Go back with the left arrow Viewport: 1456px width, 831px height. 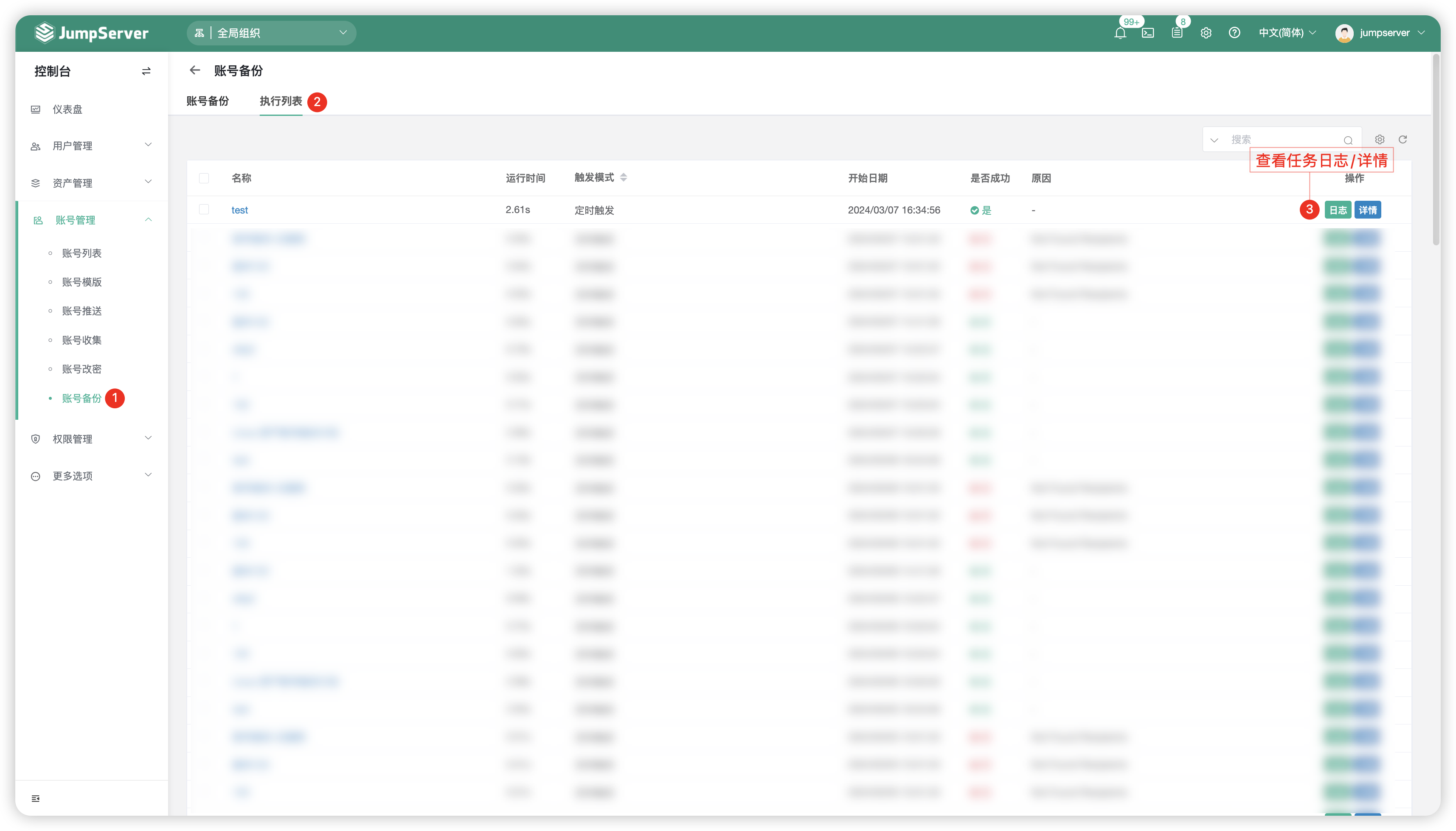(195, 70)
